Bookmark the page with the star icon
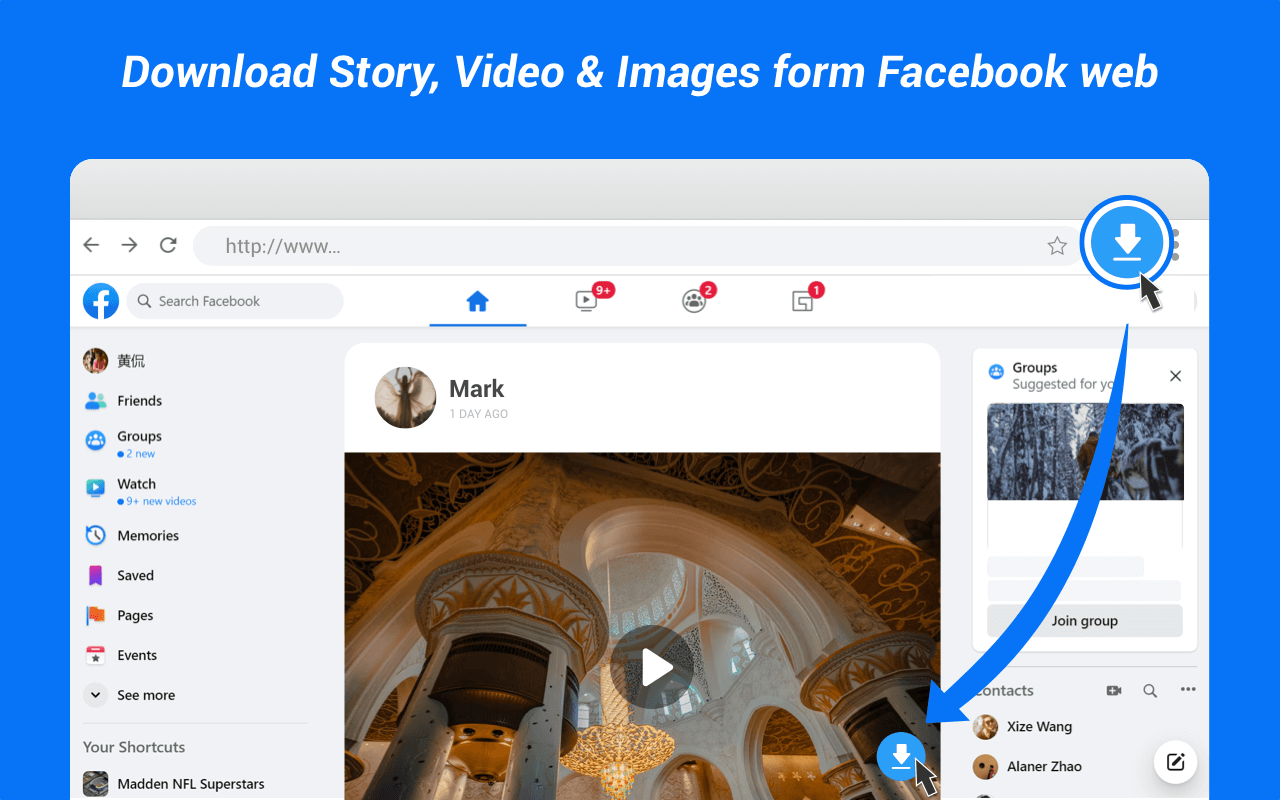 [1057, 246]
